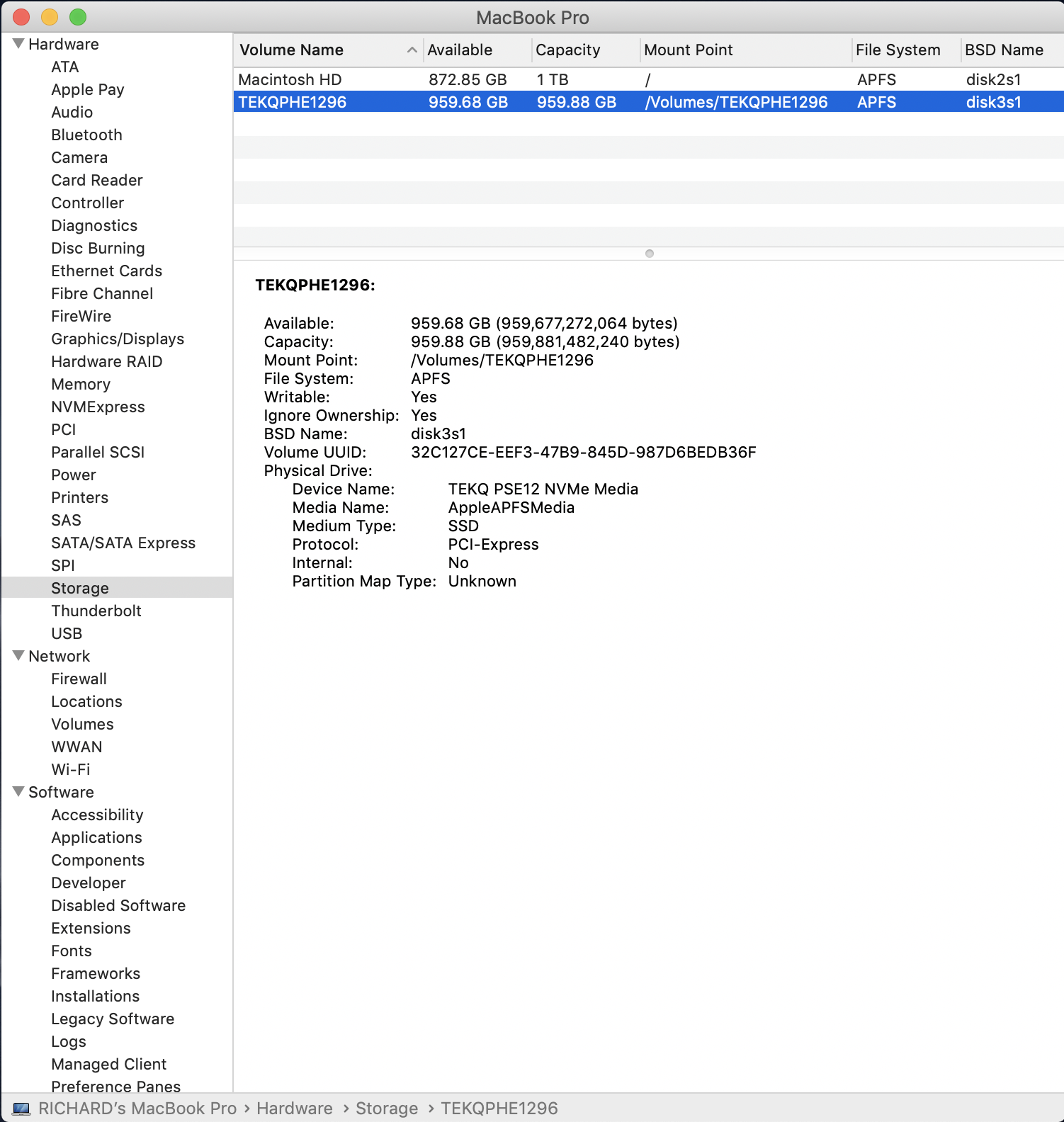Collapse the Software section triangle
The image size is (1064, 1122).
[x=19, y=792]
